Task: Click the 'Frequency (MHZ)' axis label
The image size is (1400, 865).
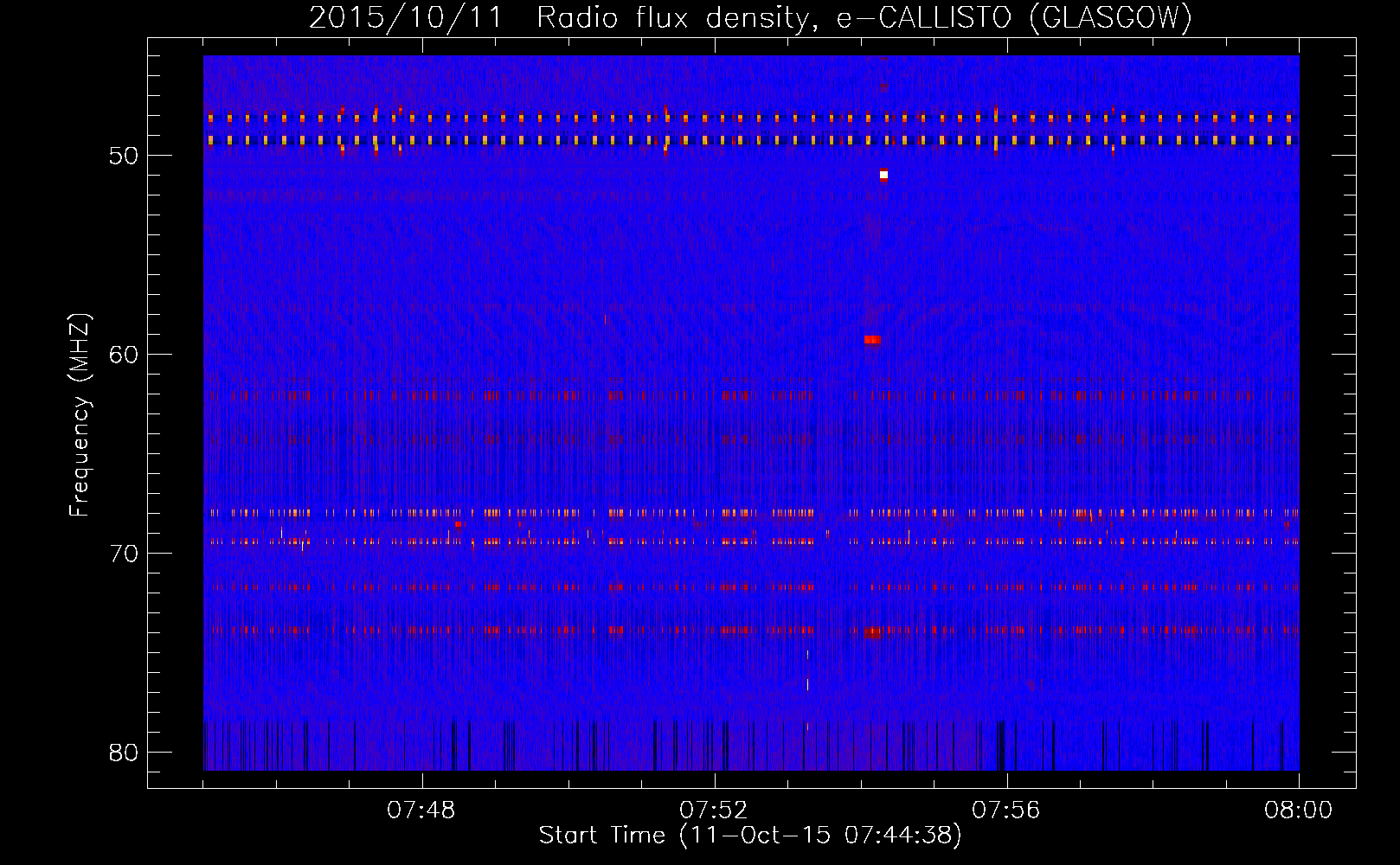Action: click(x=79, y=415)
